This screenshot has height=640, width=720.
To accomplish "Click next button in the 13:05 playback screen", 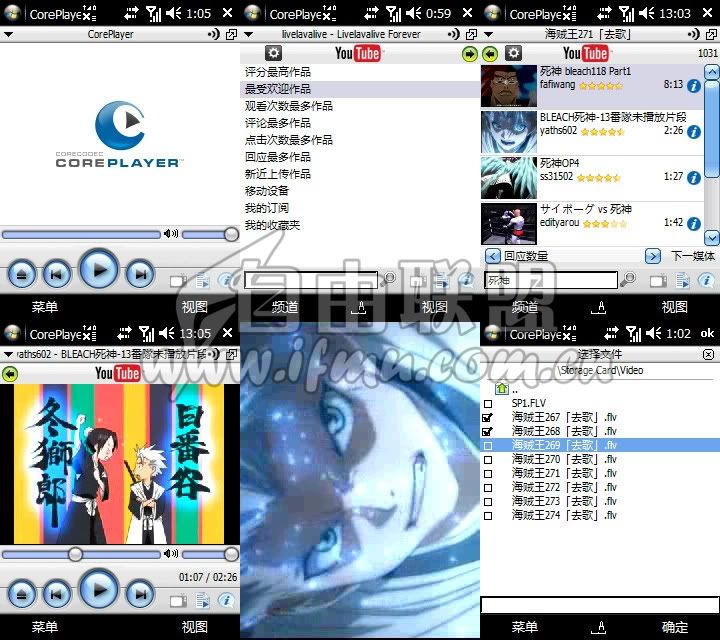I will [x=140, y=594].
